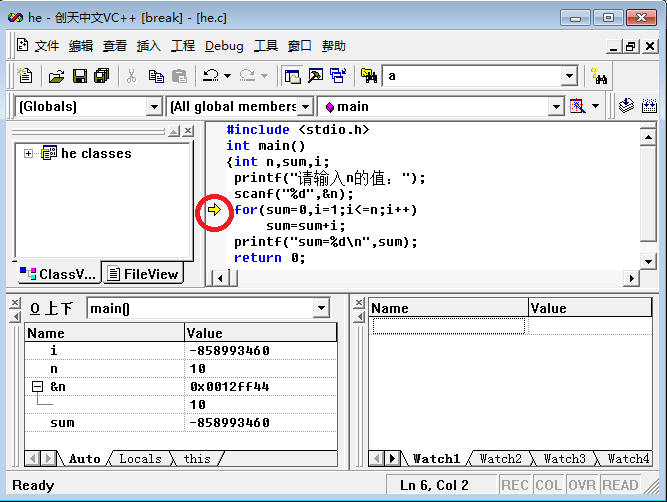Click the Copy icon
Image resolution: width=667 pixels, height=502 pixels.
coord(156,76)
